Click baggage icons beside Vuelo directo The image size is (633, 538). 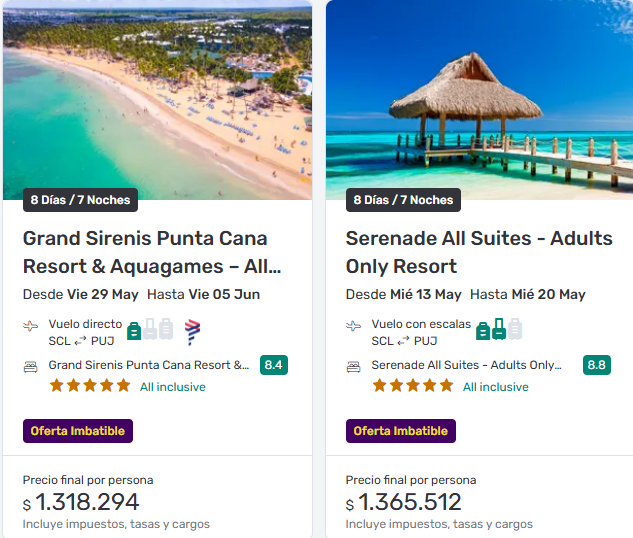point(150,329)
